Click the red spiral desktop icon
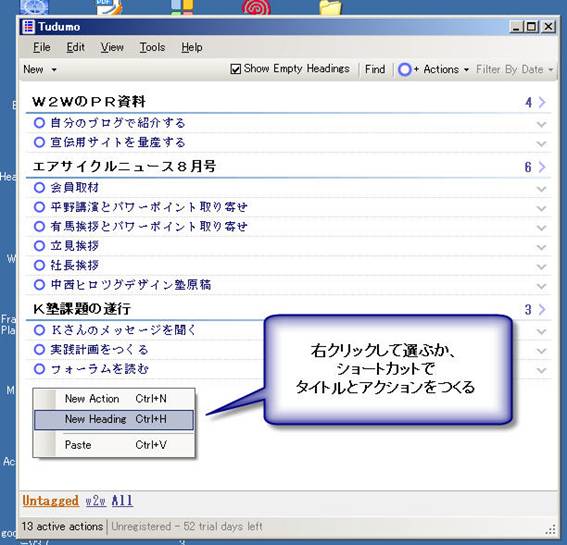The height and width of the screenshot is (545, 567). tap(256, 7)
